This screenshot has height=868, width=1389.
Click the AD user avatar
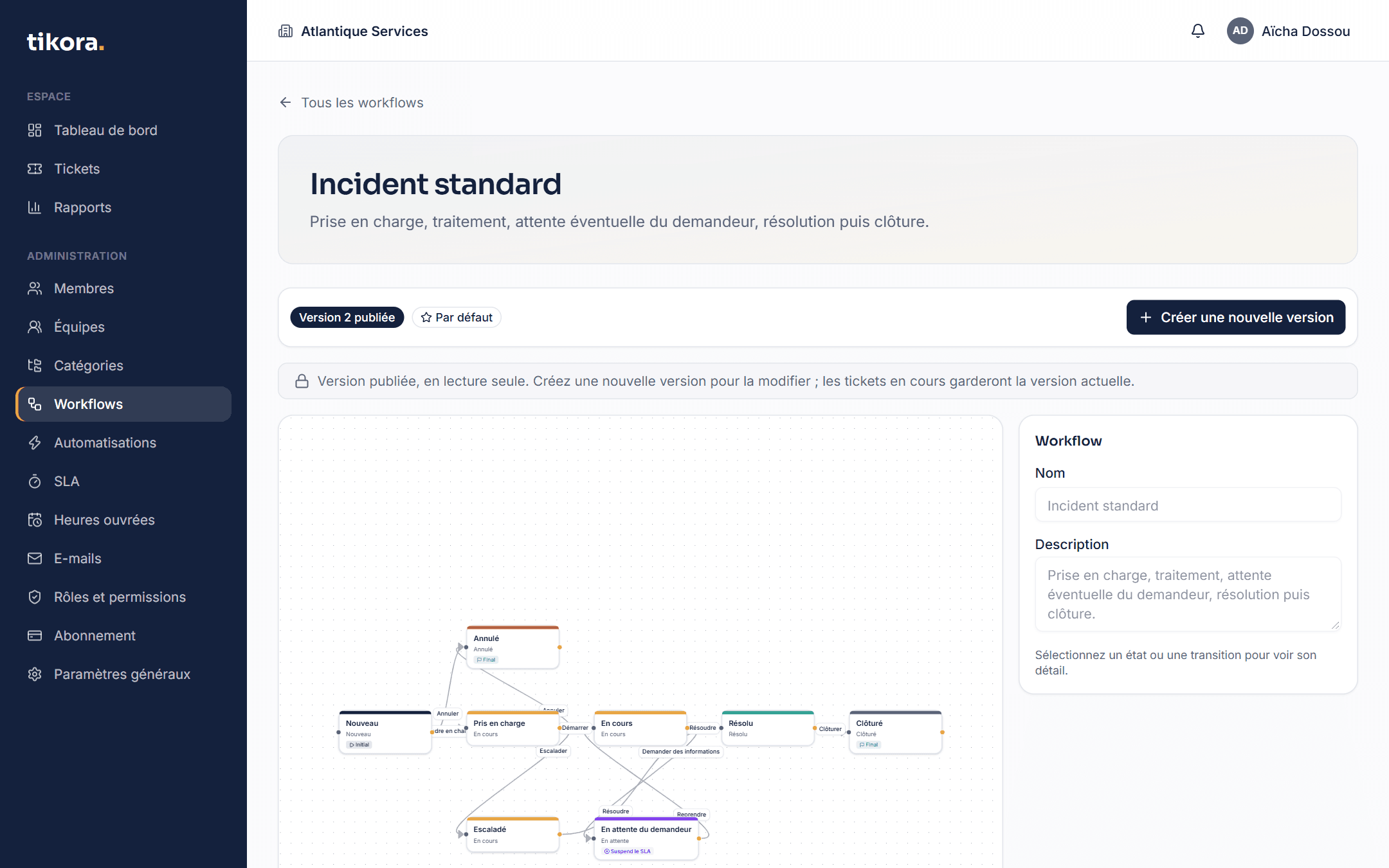point(1240,31)
